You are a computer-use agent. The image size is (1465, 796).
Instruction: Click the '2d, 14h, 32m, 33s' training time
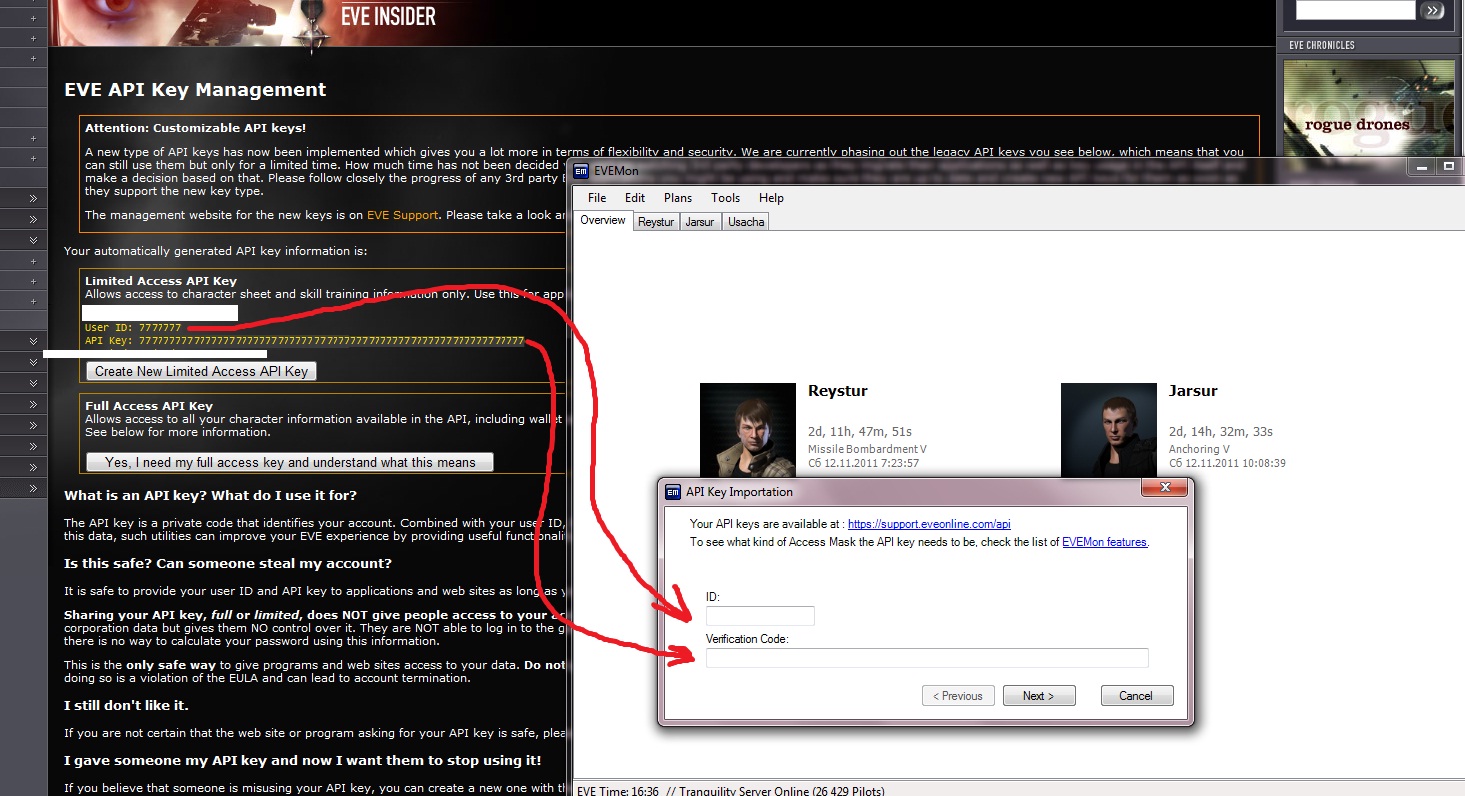click(x=1221, y=432)
